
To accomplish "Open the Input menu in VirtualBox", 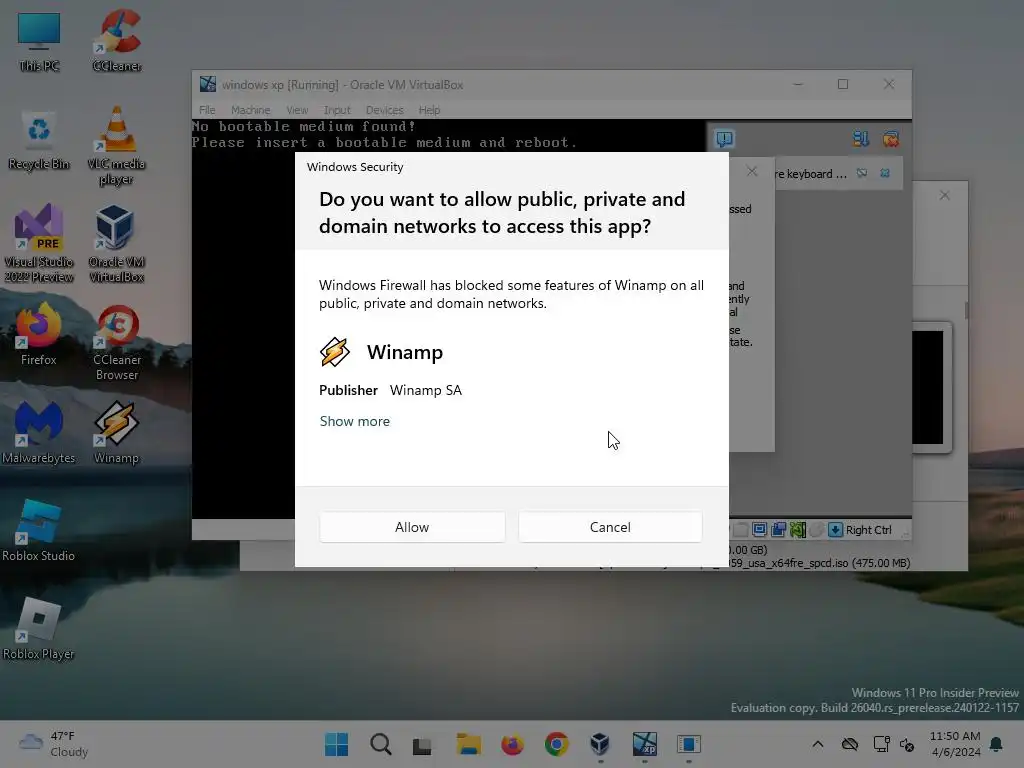I will click(x=337, y=110).
